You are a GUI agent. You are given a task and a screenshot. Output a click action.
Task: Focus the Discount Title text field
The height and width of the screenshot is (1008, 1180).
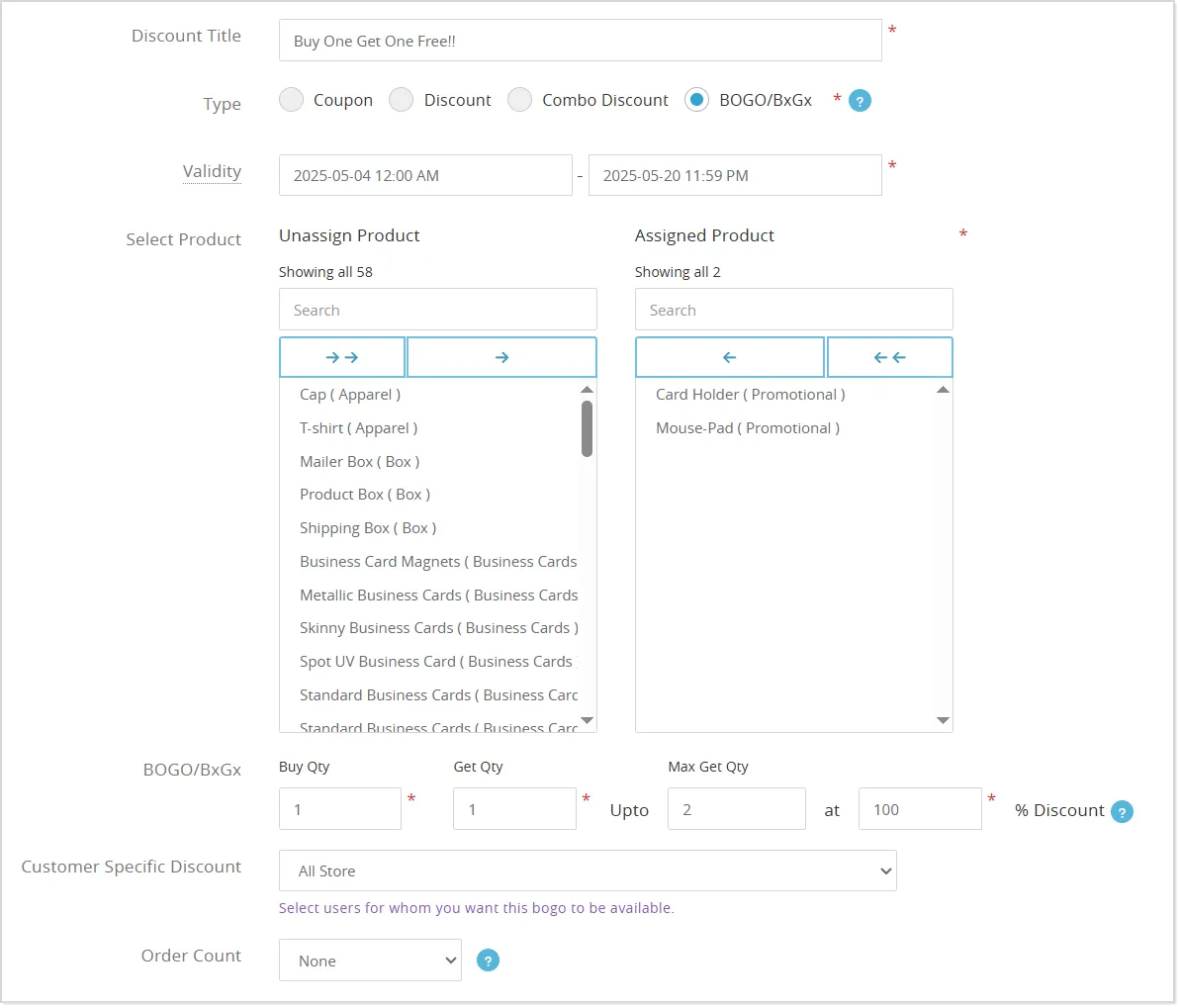[581, 41]
